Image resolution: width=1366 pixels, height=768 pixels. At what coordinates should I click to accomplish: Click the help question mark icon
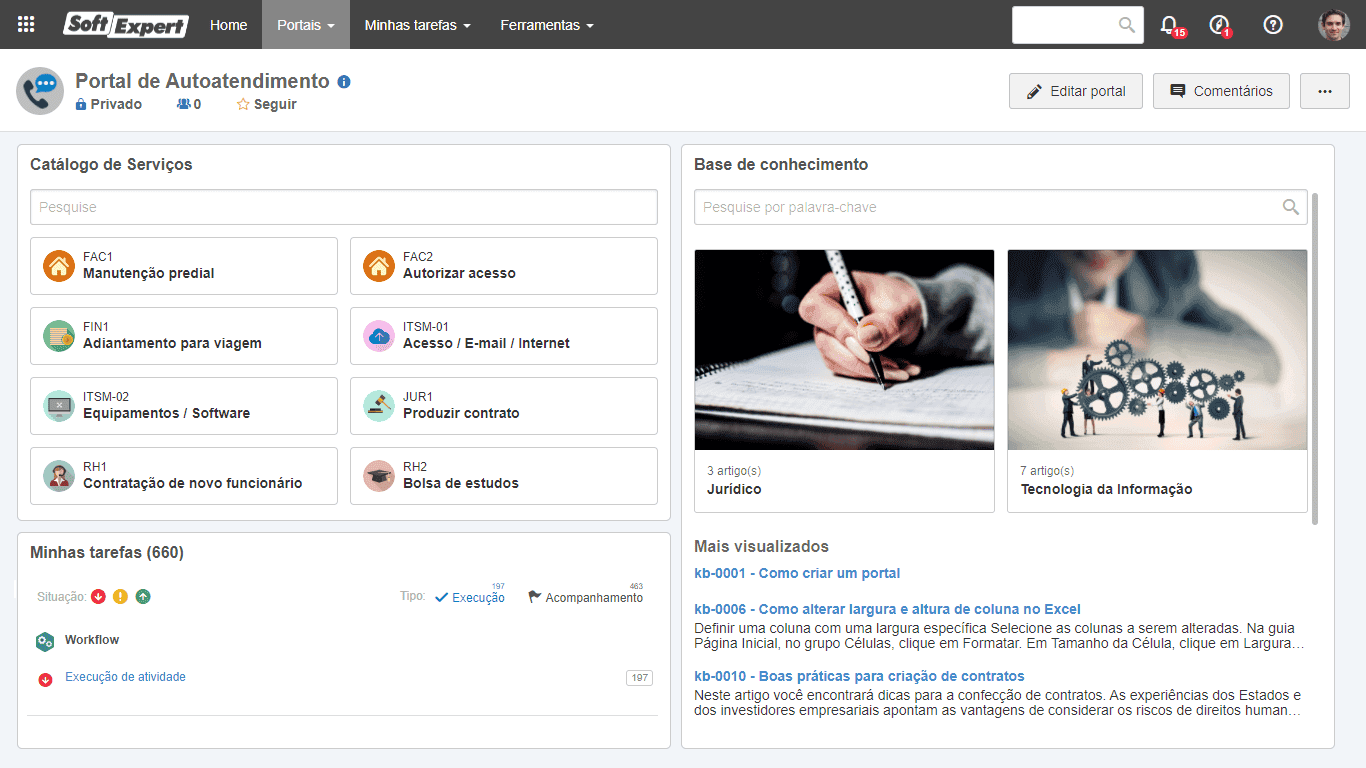1273,25
